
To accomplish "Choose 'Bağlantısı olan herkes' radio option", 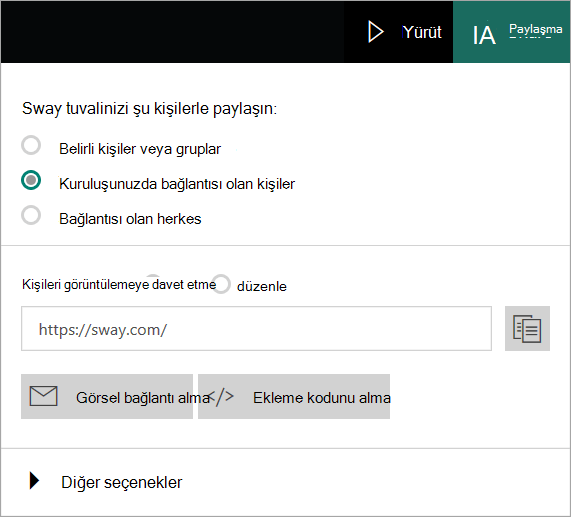I will (x=31, y=215).
